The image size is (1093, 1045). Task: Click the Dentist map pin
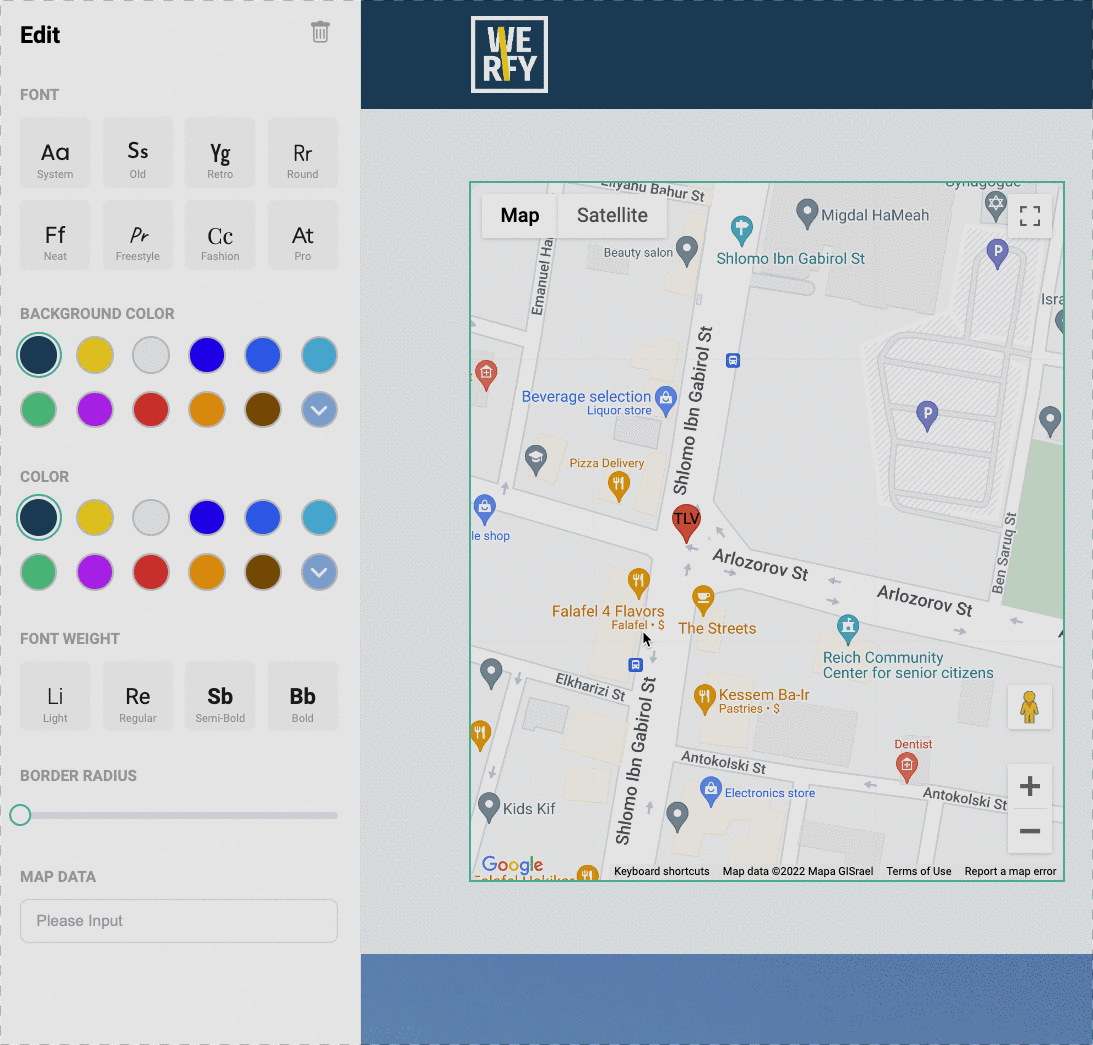point(906,768)
